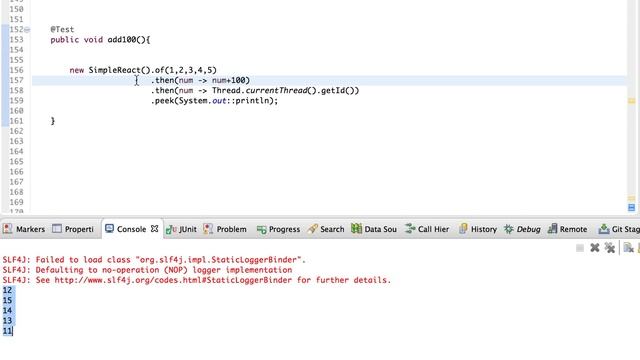Click the .of(1,2,3,4,5) call

[x=184, y=70]
